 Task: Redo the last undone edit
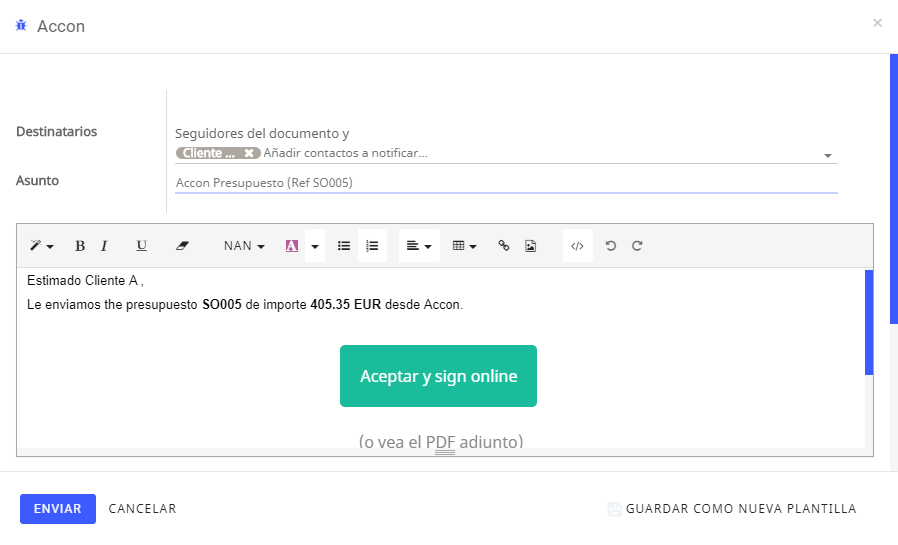click(637, 246)
